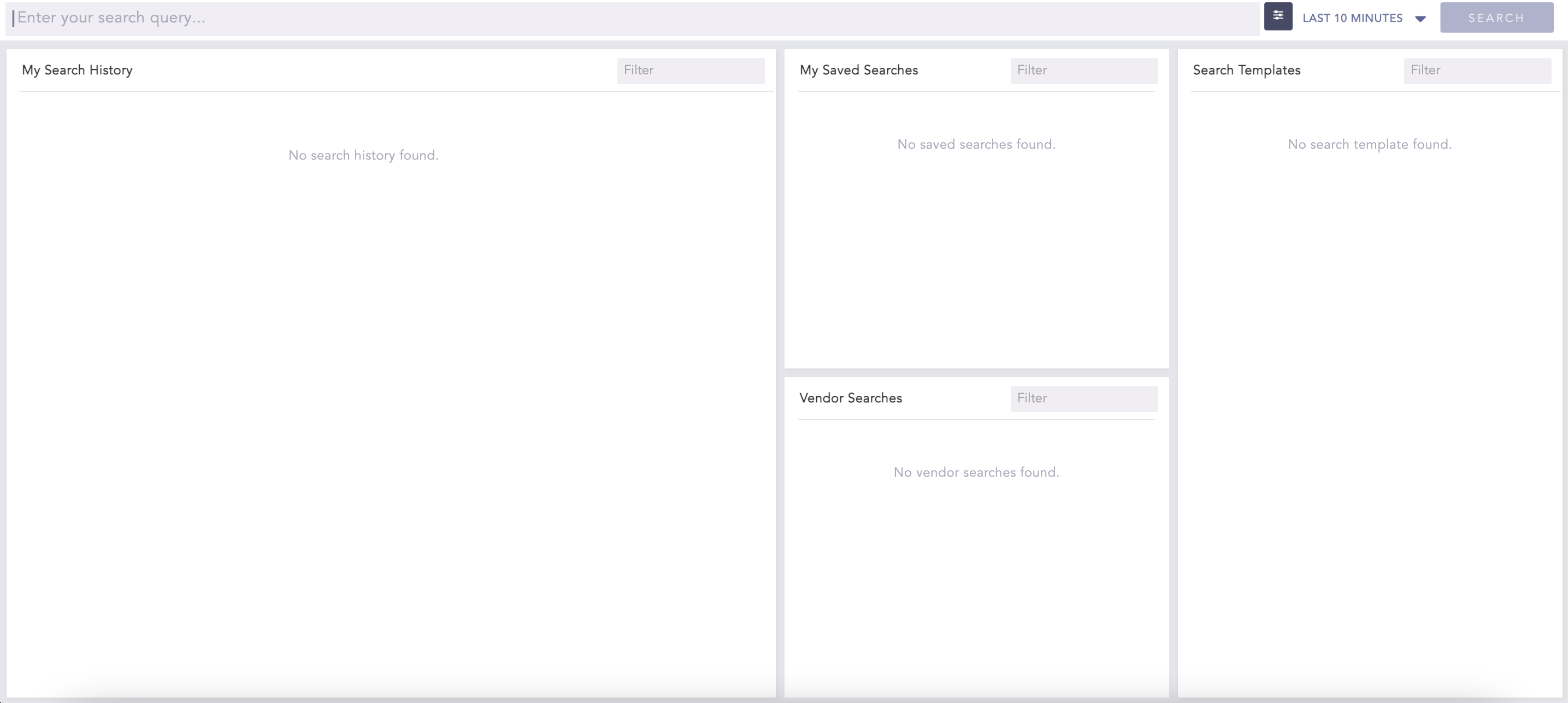Select the Search Templates panel heading

1246,70
